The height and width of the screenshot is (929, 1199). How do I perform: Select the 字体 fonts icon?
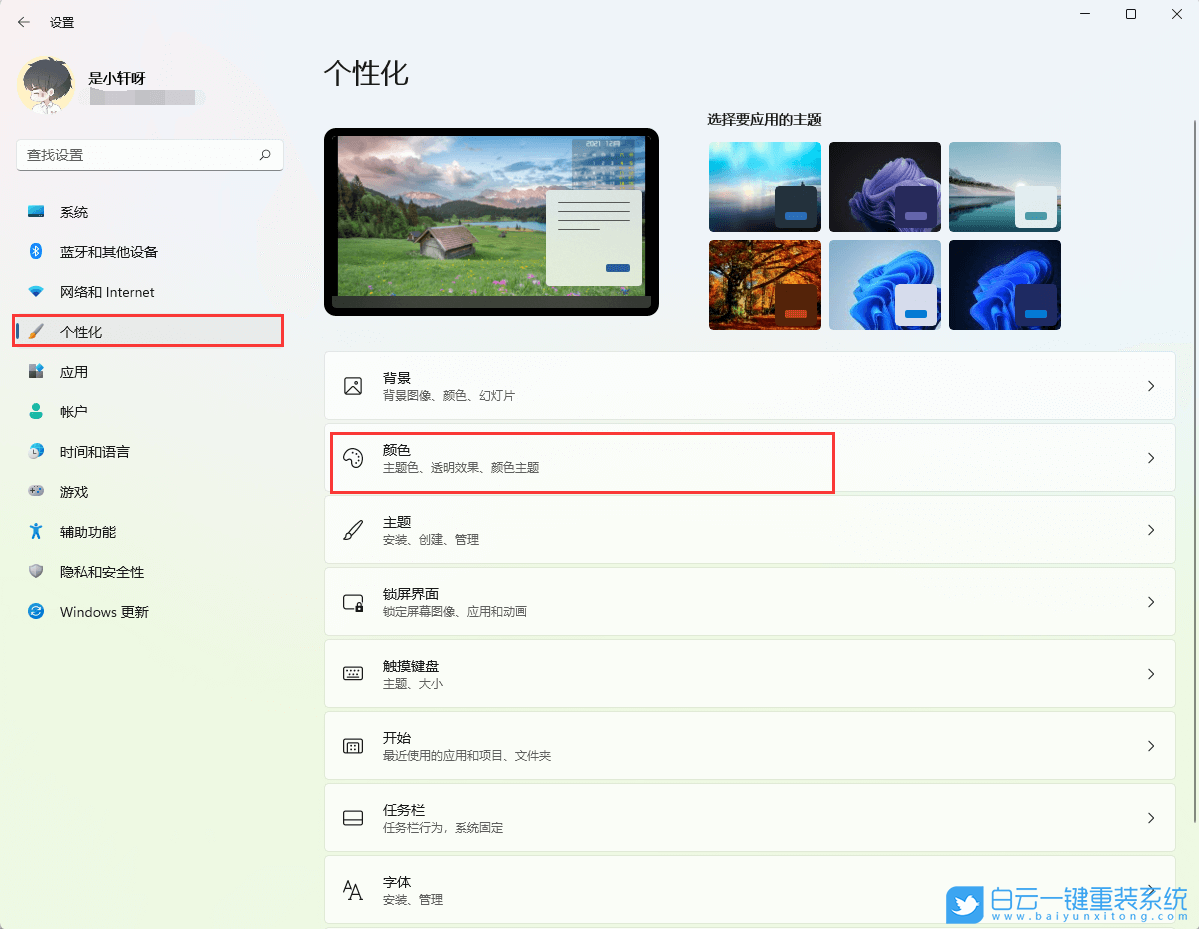[353, 890]
